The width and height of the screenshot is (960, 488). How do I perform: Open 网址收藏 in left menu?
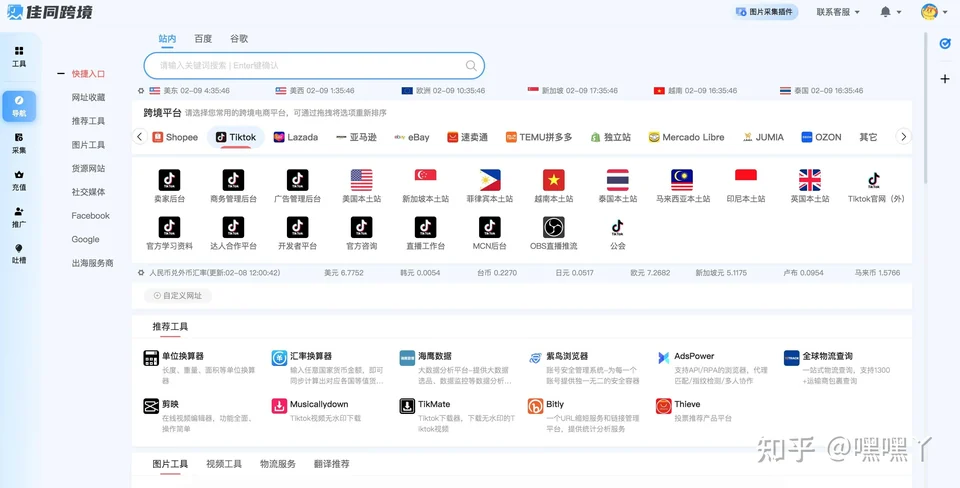[x=88, y=97]
